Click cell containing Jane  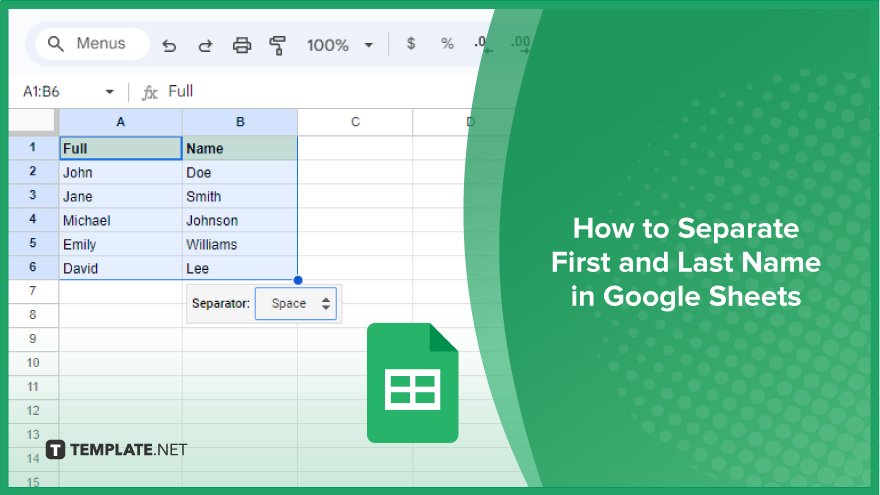tap(121, 196)
